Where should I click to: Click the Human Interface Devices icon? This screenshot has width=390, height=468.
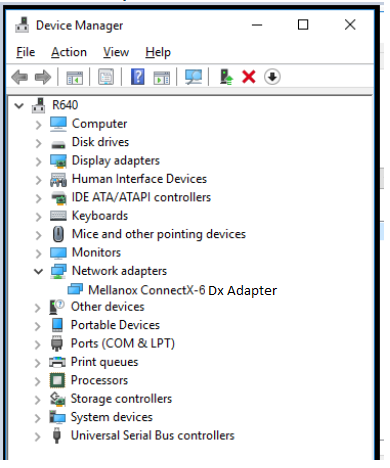58,179
